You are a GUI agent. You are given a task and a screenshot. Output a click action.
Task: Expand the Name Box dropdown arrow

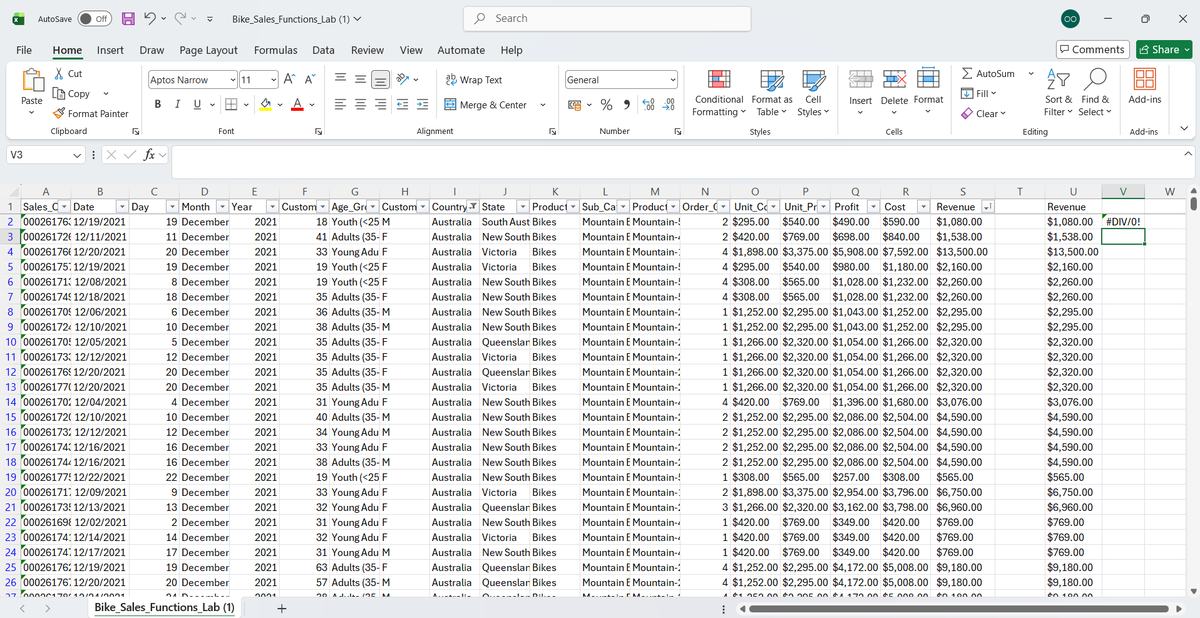78,155
